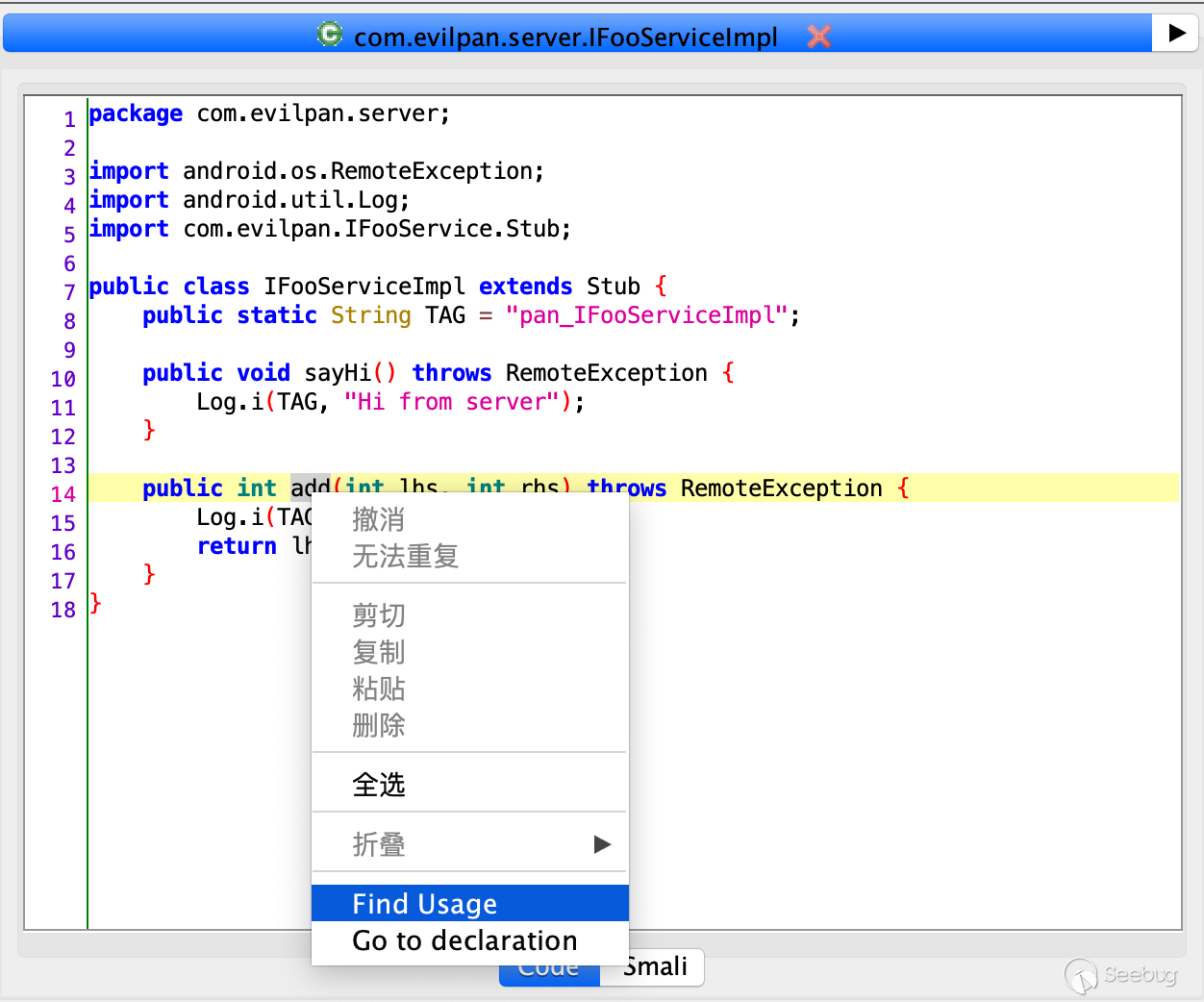Screen dimensions: 1204x1002
Task: Select Find Usage from context menu
Action: pyautogui.click(x=469, y=904)
